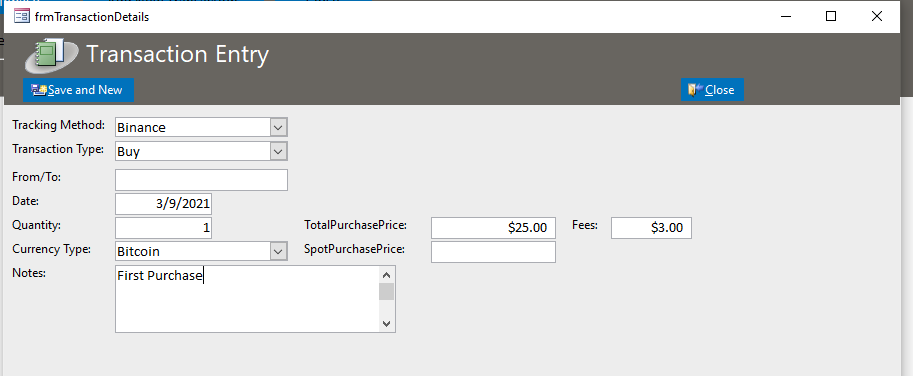
Task: Click the notebook logo beside Transaction Entry
Action: click(51, 56)
